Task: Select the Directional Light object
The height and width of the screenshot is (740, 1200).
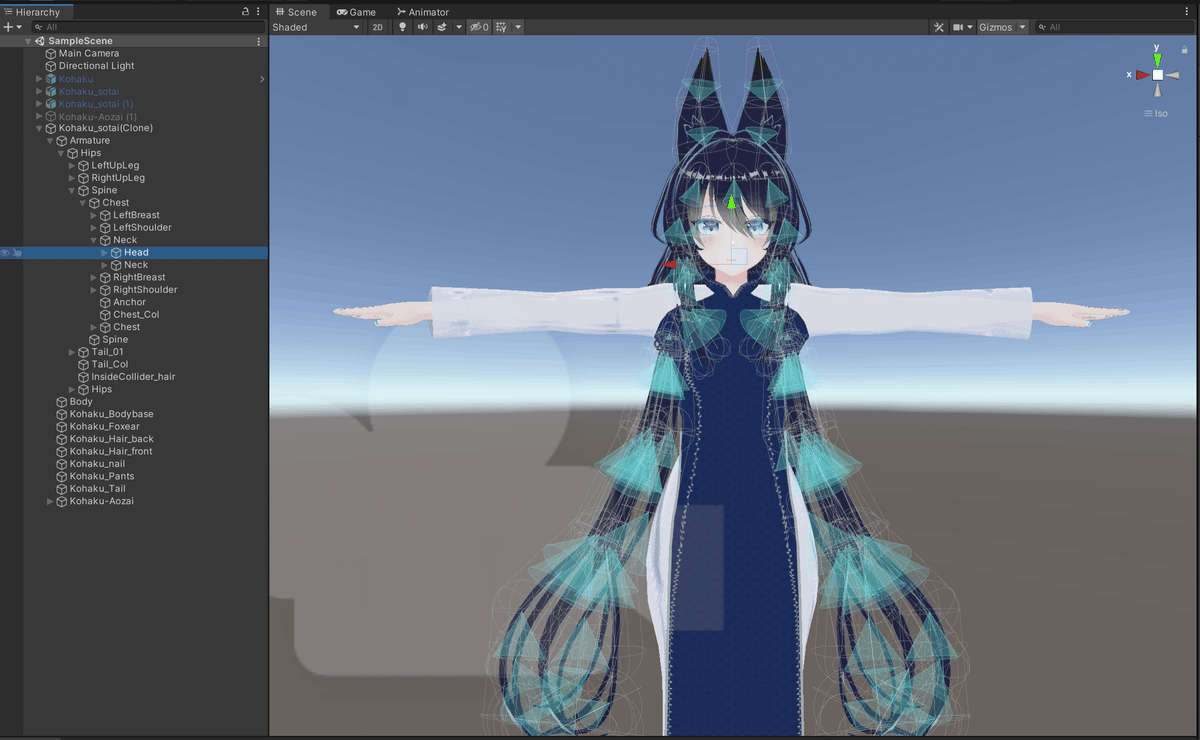Action: tap(97, 66)
